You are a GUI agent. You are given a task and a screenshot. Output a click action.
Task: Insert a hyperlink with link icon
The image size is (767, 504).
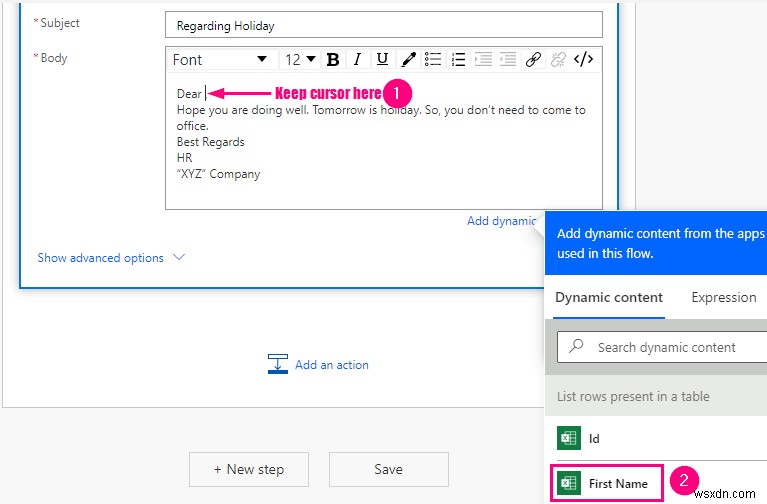point(533,60)
